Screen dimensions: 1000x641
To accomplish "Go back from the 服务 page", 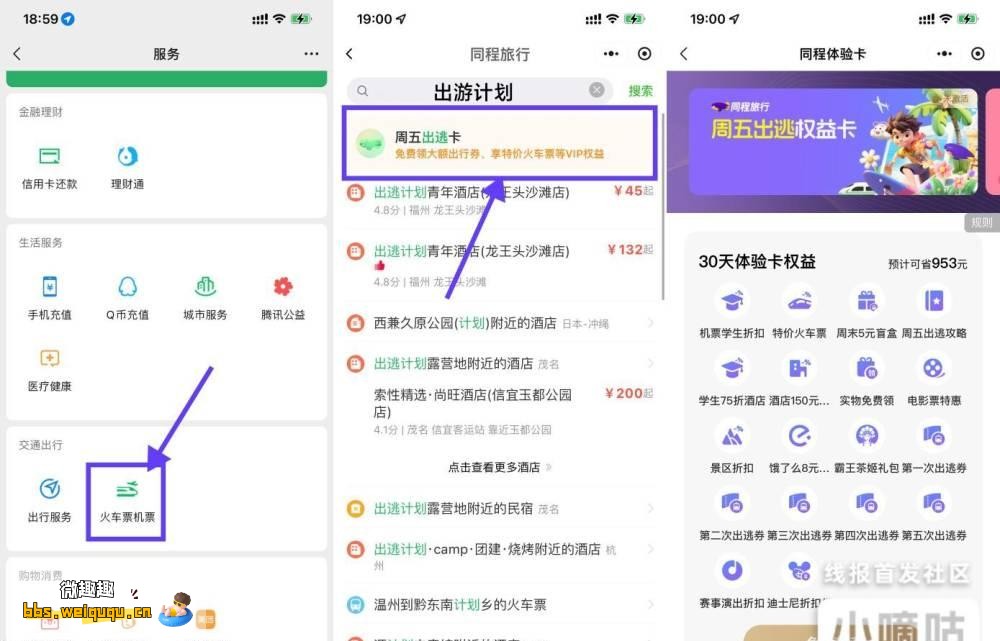I will 17,54.
